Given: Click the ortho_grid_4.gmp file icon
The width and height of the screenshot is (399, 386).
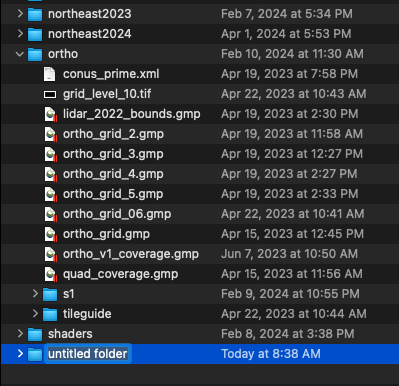Looking at the screenshot, I should coord(51,174).
